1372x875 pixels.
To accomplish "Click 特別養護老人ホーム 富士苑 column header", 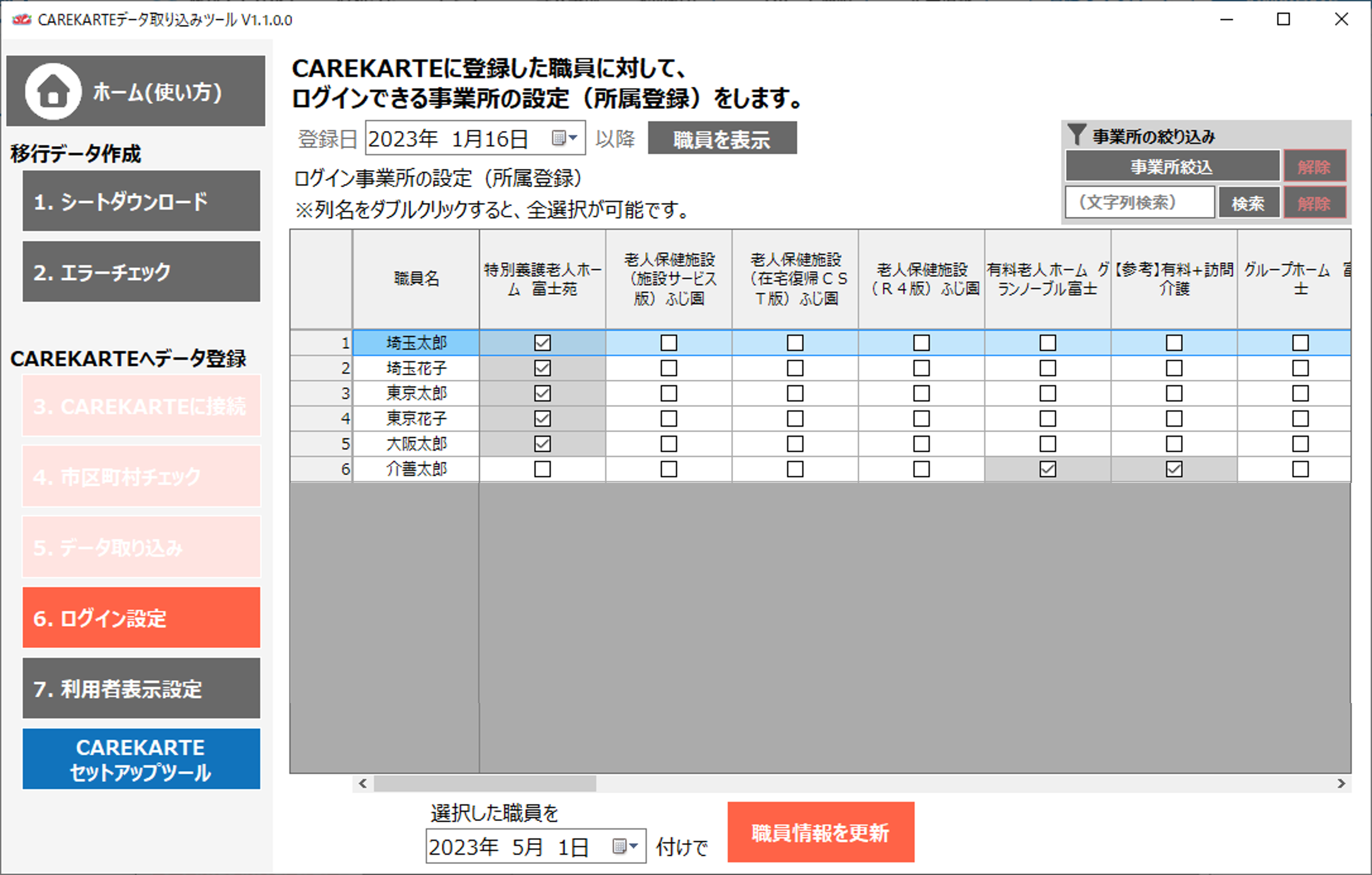I will pos(542,279).
